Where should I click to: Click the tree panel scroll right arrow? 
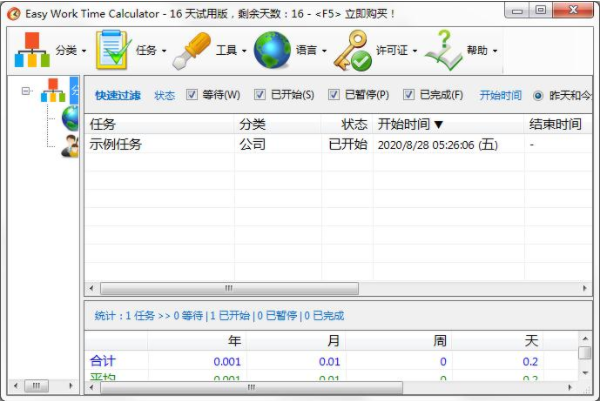(x=70, y=385)
